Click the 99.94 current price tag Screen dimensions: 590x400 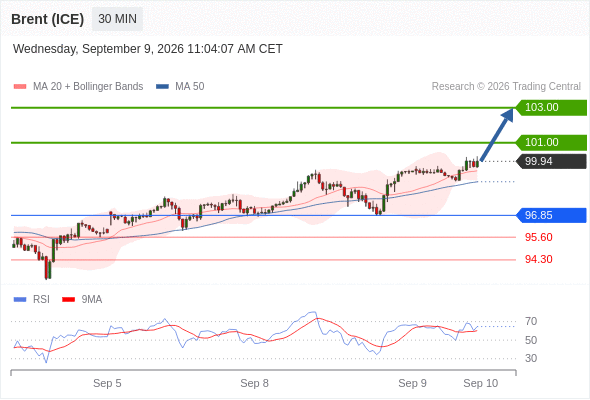551,161
